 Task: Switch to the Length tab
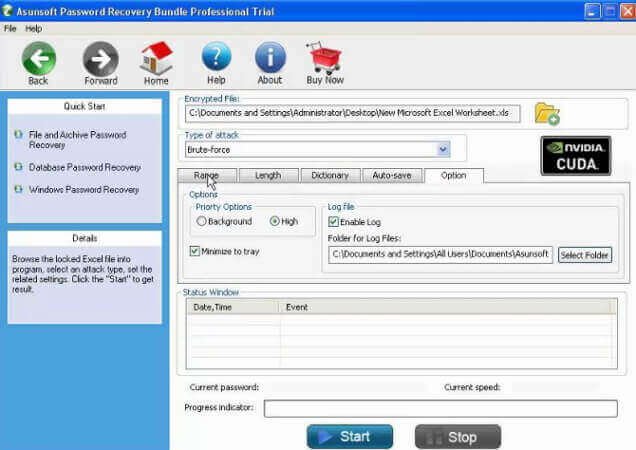click(x=269, y=176)
